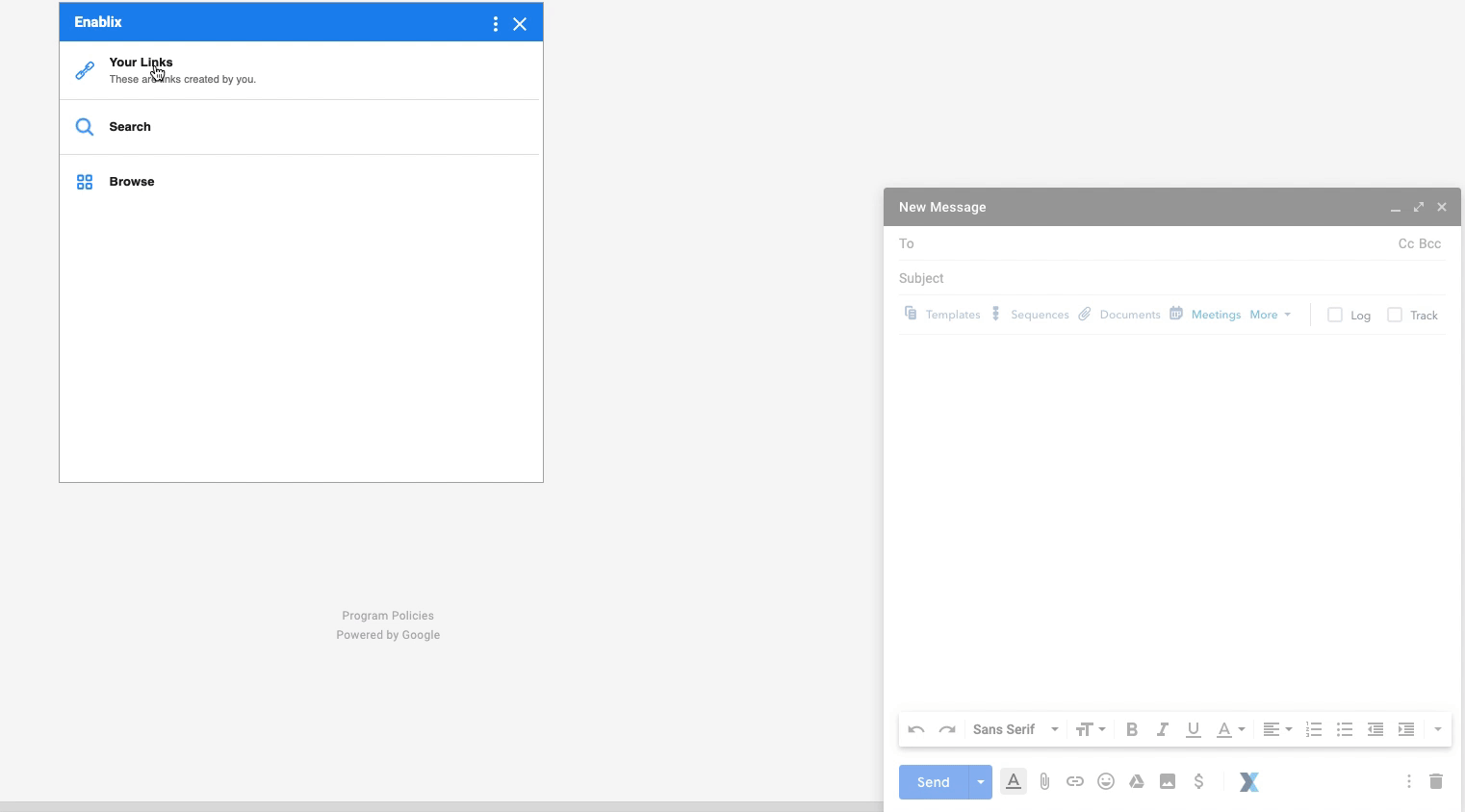Insert numbered list

pyautogui.click(x=1314, y=729)
